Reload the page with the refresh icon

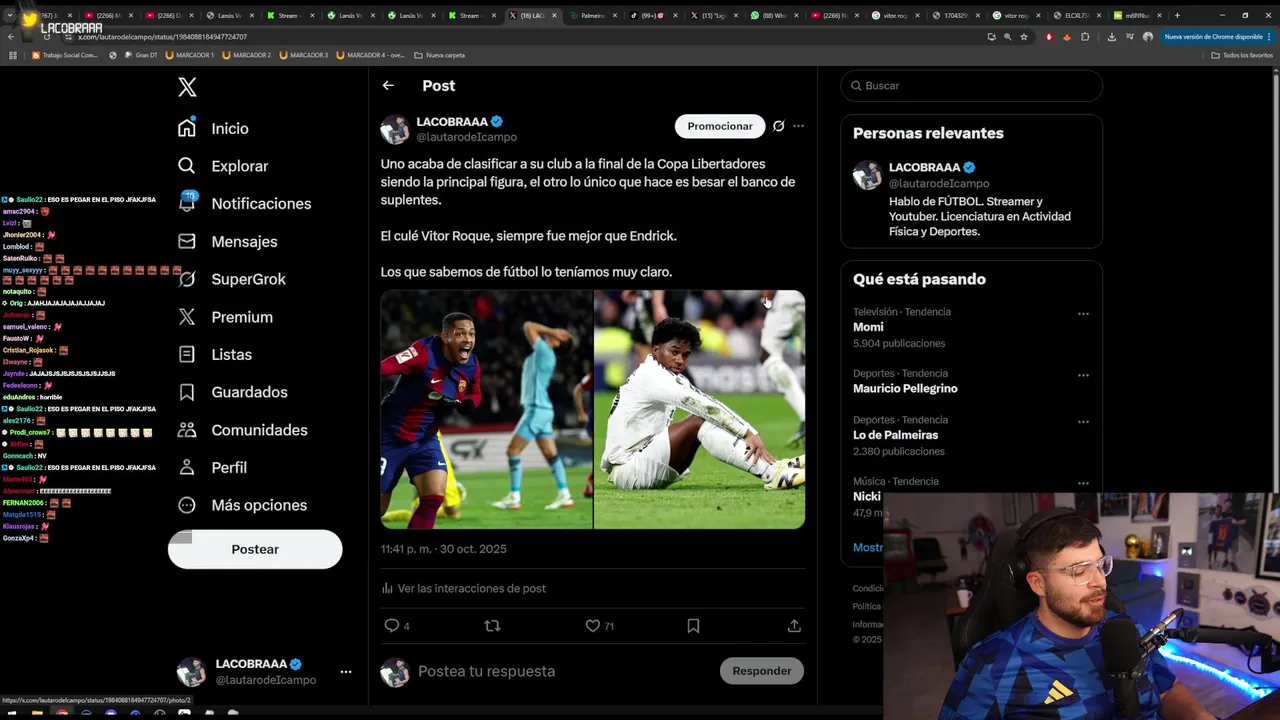[x=47, y=37]
